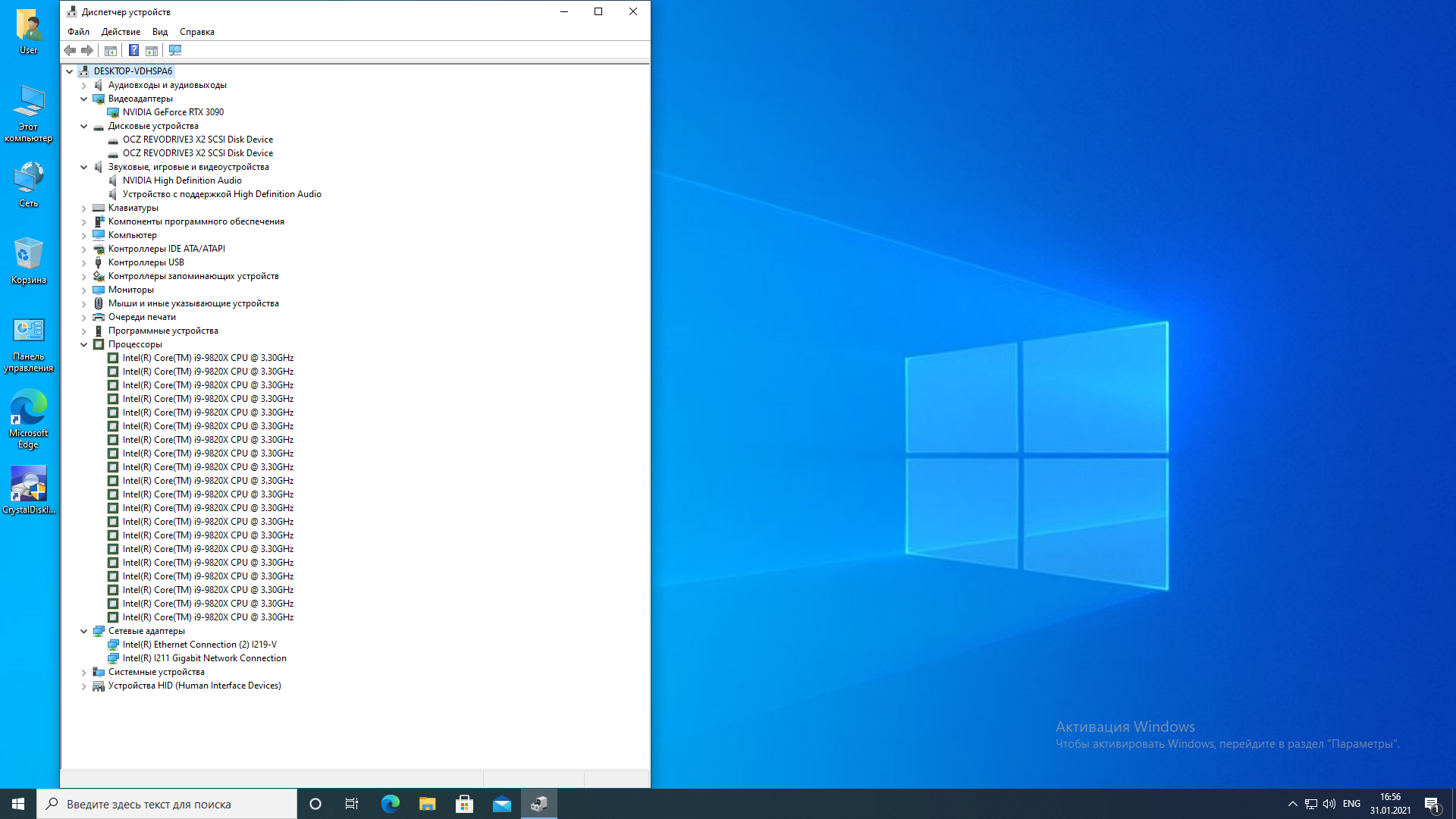Open the volume tray icon

point(1329,804)
